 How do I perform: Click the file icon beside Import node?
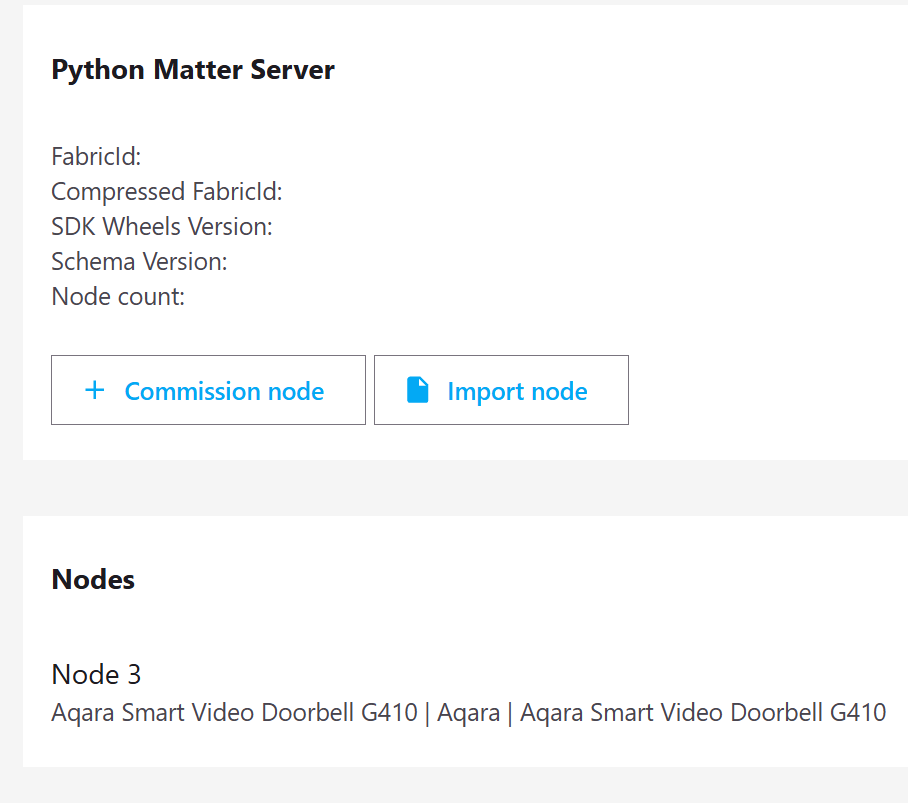click(x=418, y=390)
